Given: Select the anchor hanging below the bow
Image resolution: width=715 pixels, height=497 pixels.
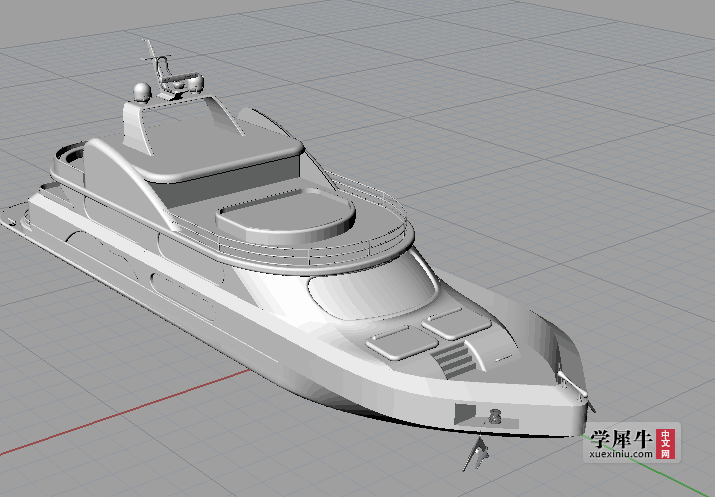Looking at the screenshot, I should click(x=476, y=455).
